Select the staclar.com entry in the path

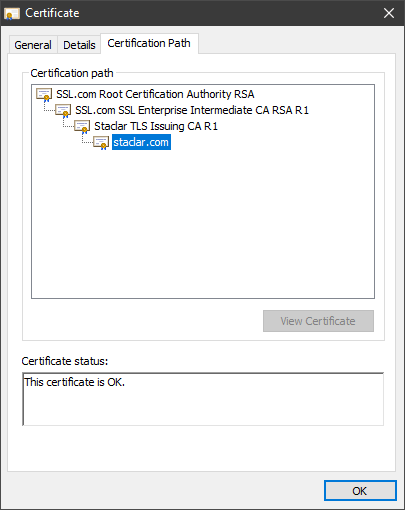(x=141, y=142)
